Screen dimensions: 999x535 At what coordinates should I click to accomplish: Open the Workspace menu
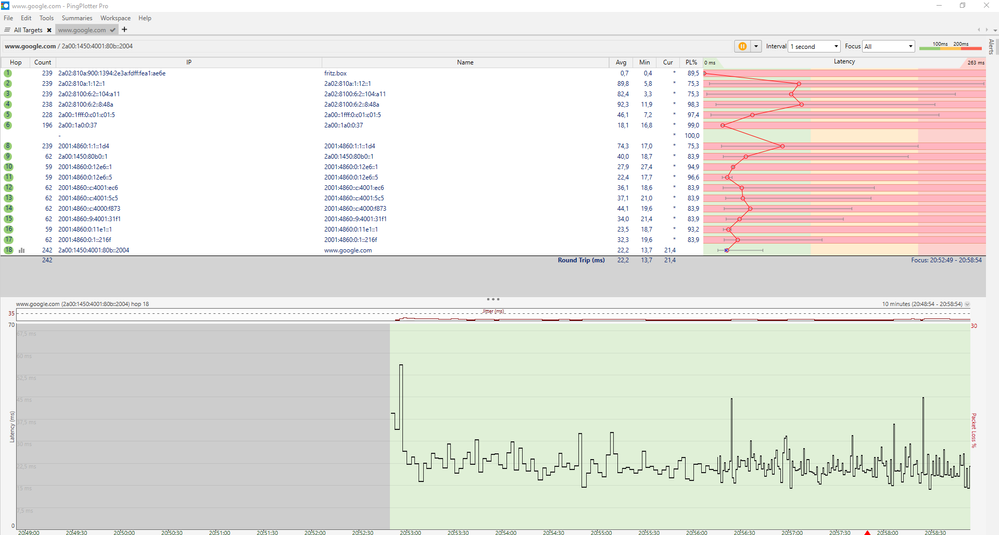[x=115, y=18]
